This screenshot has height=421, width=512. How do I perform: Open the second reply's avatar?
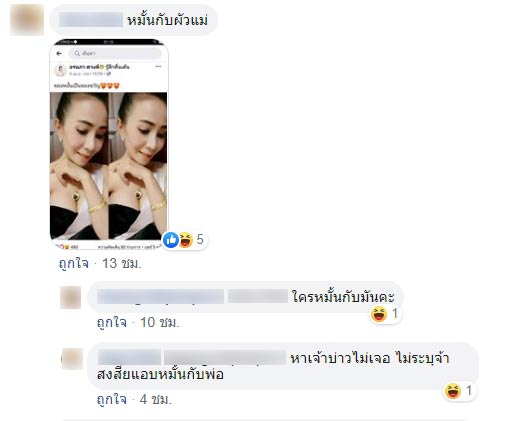[x=72, y=359]
